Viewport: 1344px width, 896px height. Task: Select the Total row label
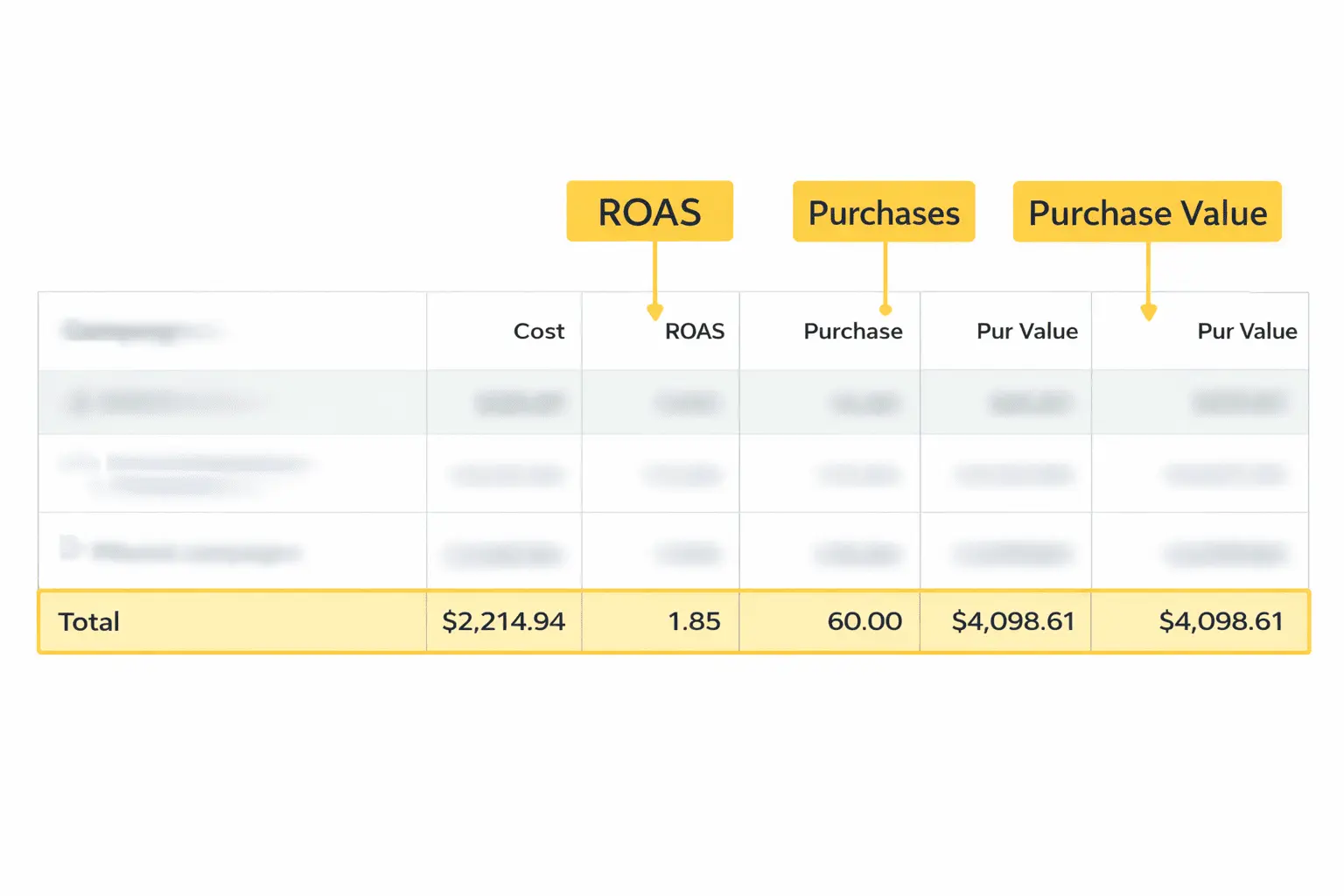coord(88,621)
